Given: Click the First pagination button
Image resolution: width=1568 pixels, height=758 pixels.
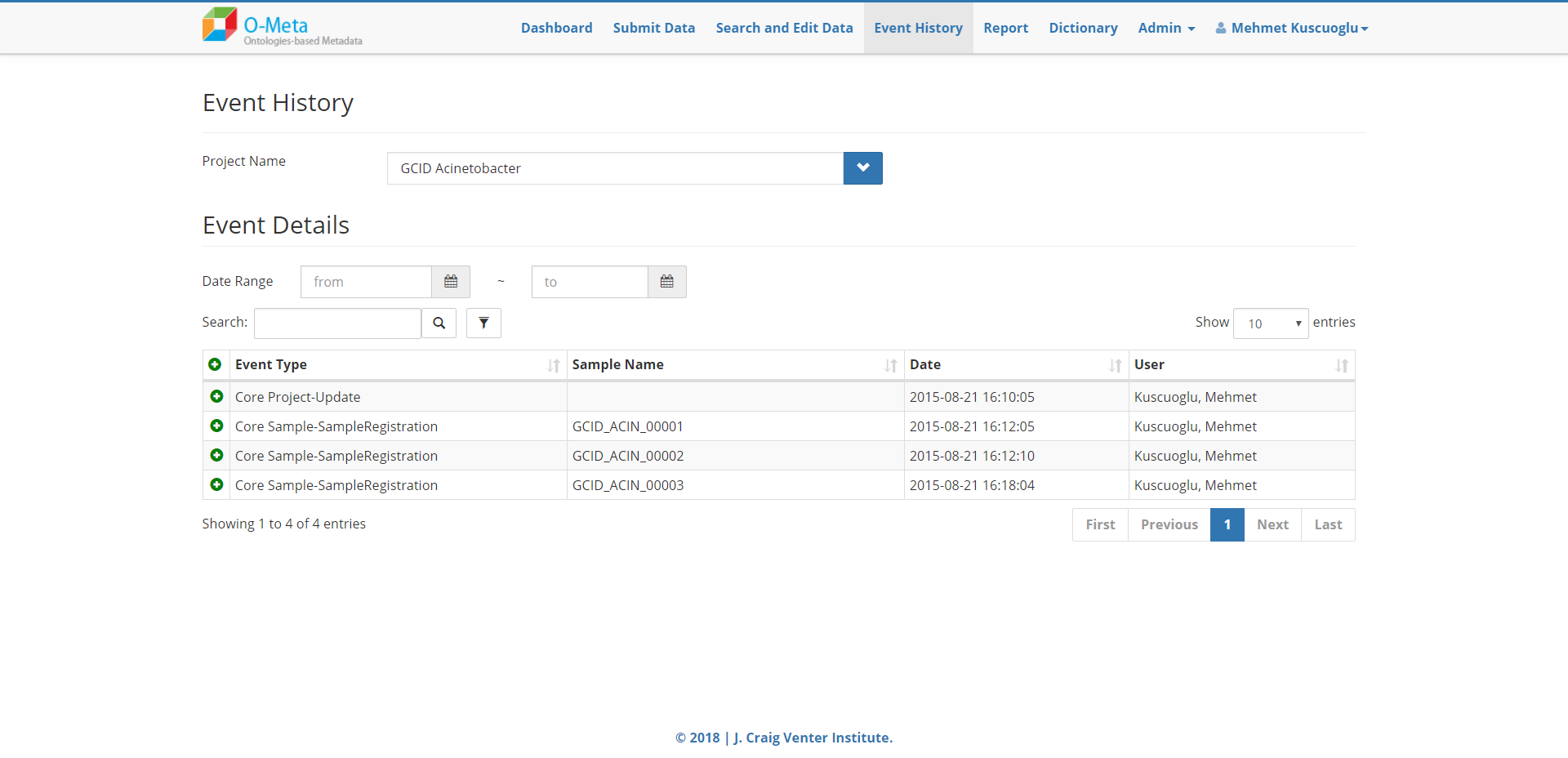Looking at the screenshot, I should point(1100,524).
